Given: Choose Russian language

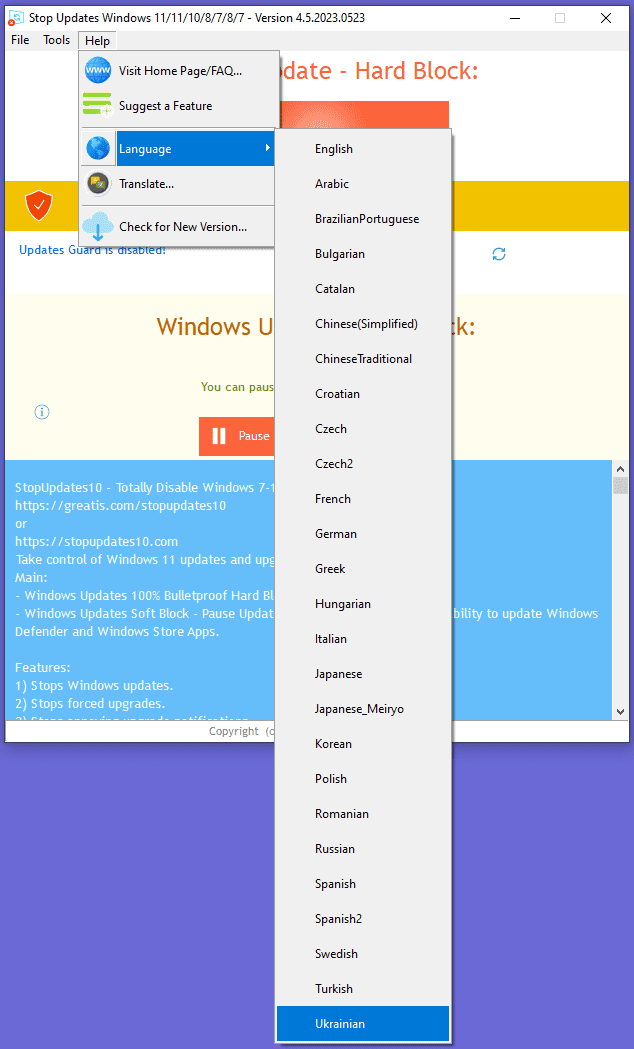Looking at the screenshot, I should [x=363, y=849].
